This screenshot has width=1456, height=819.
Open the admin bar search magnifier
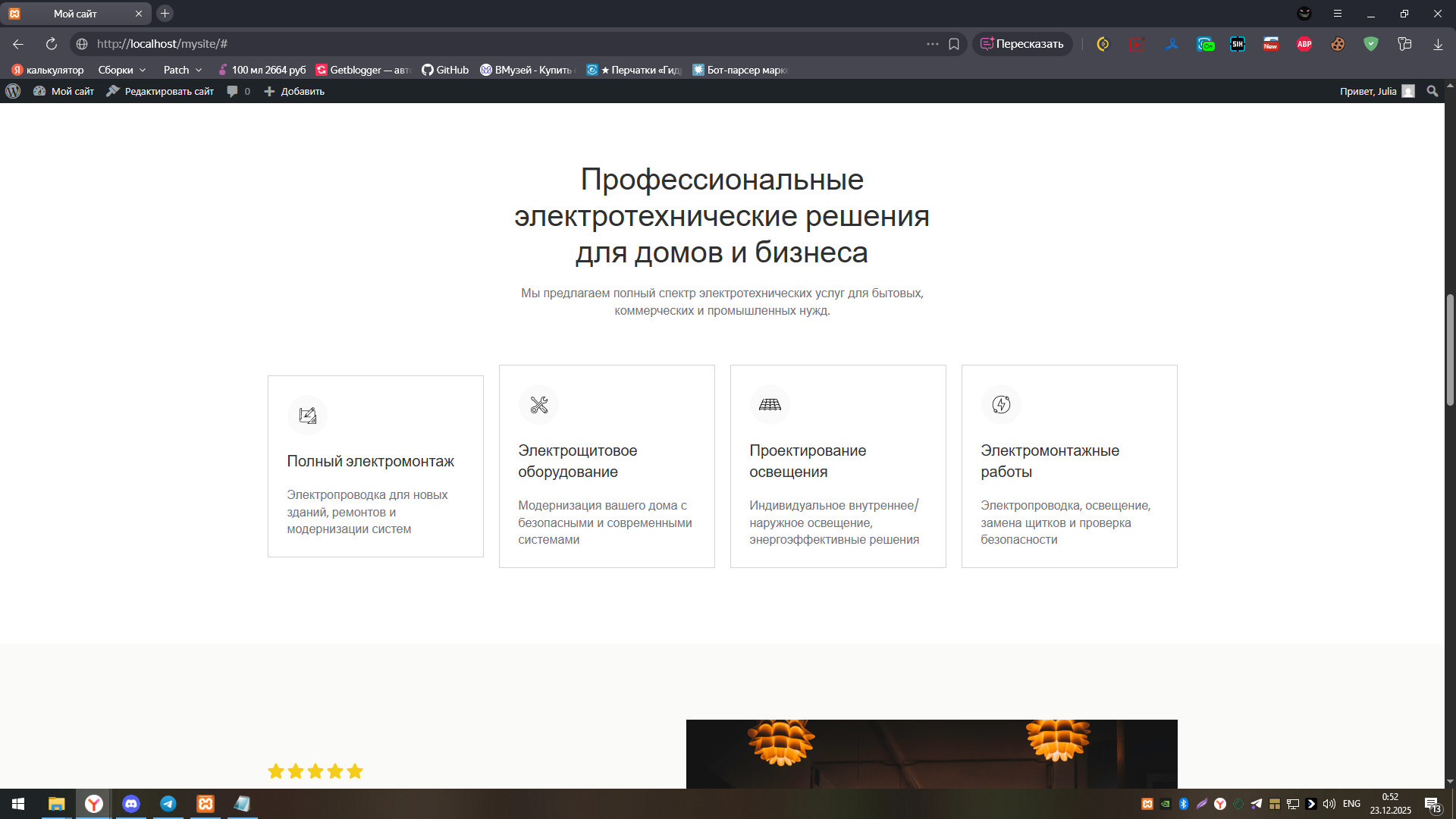tap(1432, 91)
